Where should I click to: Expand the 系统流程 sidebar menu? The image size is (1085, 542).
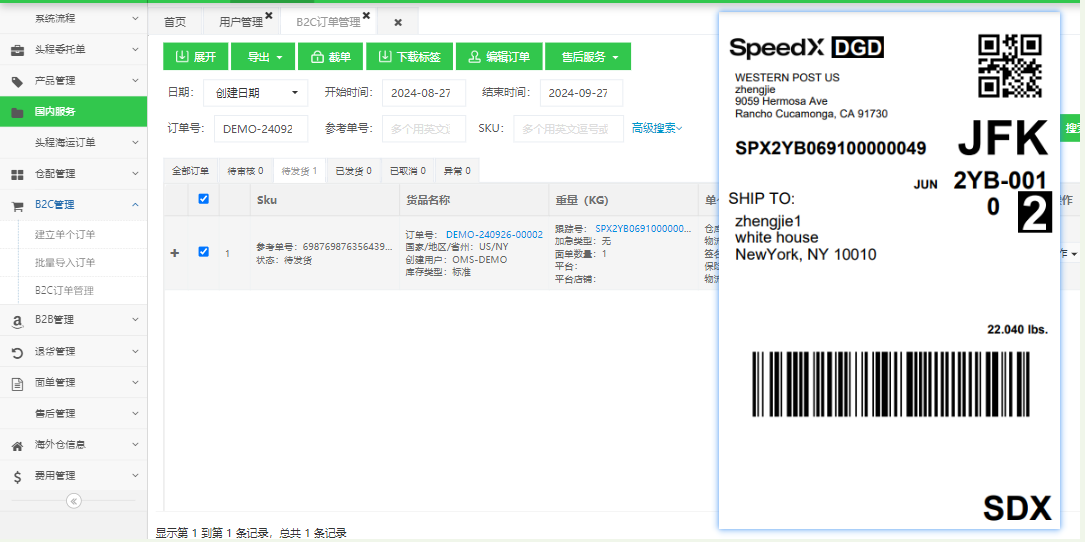[136, 18]
